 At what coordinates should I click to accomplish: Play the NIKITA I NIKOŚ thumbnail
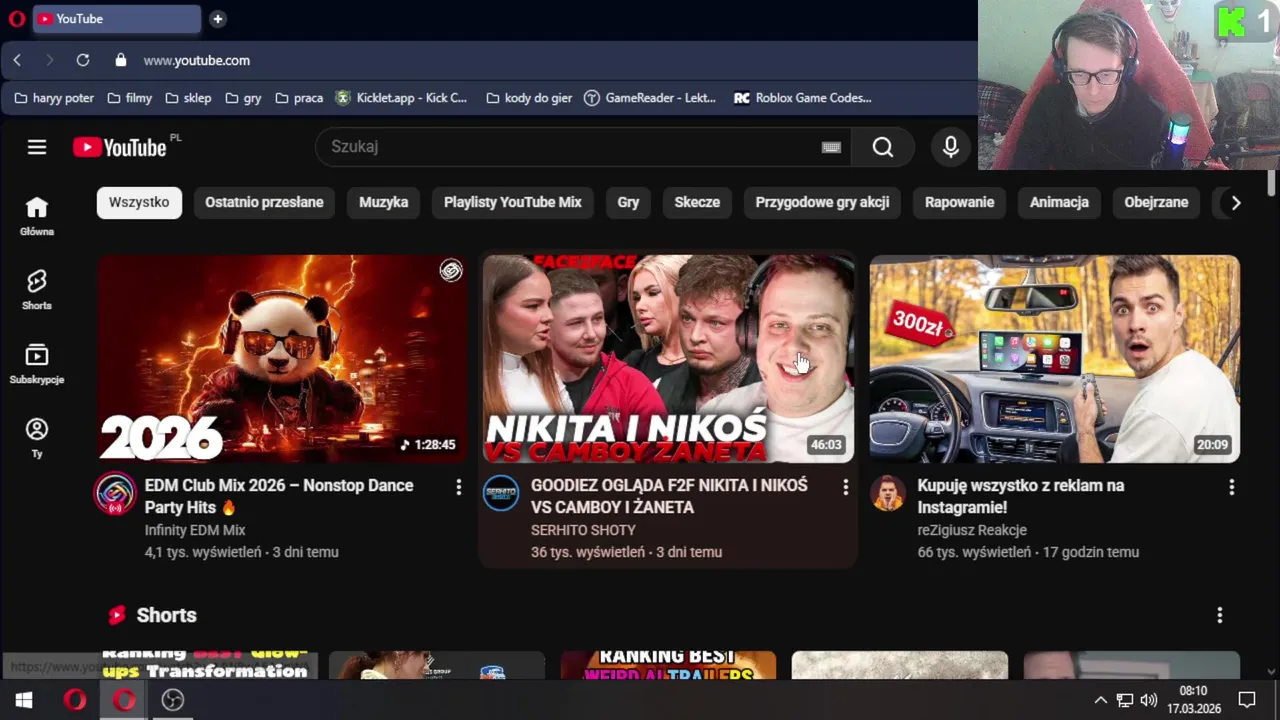point(668,358)
